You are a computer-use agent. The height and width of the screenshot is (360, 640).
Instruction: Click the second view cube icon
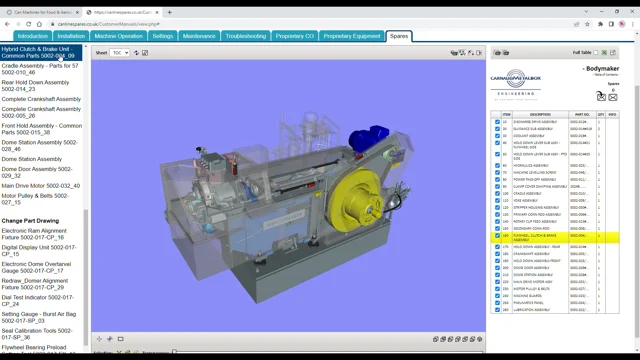click(x=443, y=339)
